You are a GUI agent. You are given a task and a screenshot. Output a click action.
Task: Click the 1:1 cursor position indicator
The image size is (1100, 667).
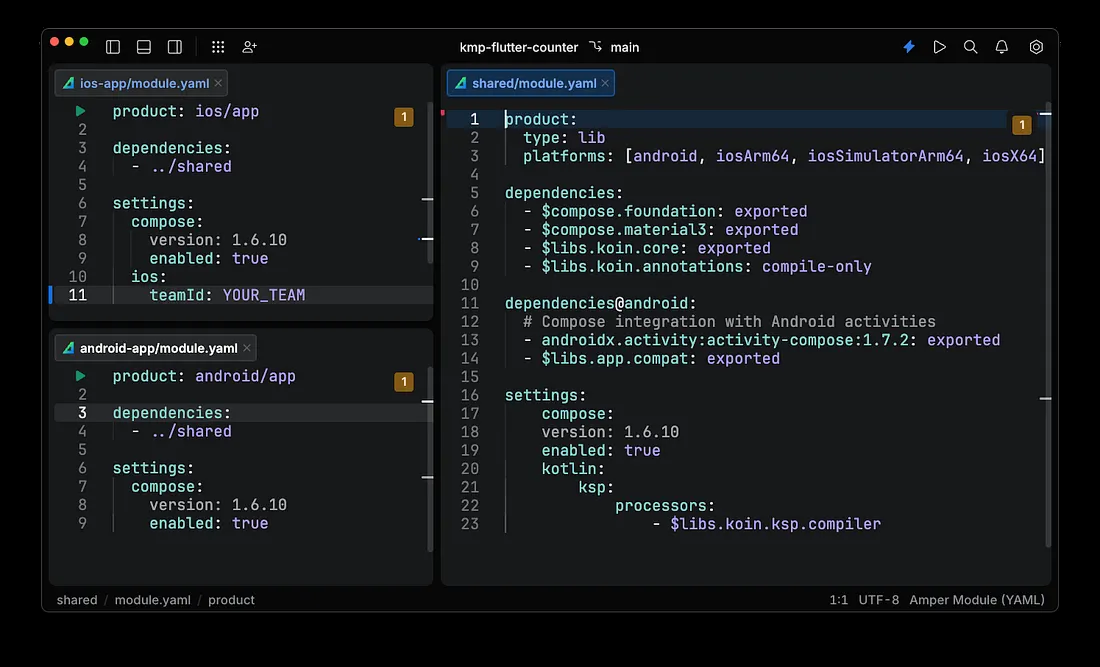(x=838, y=600)
